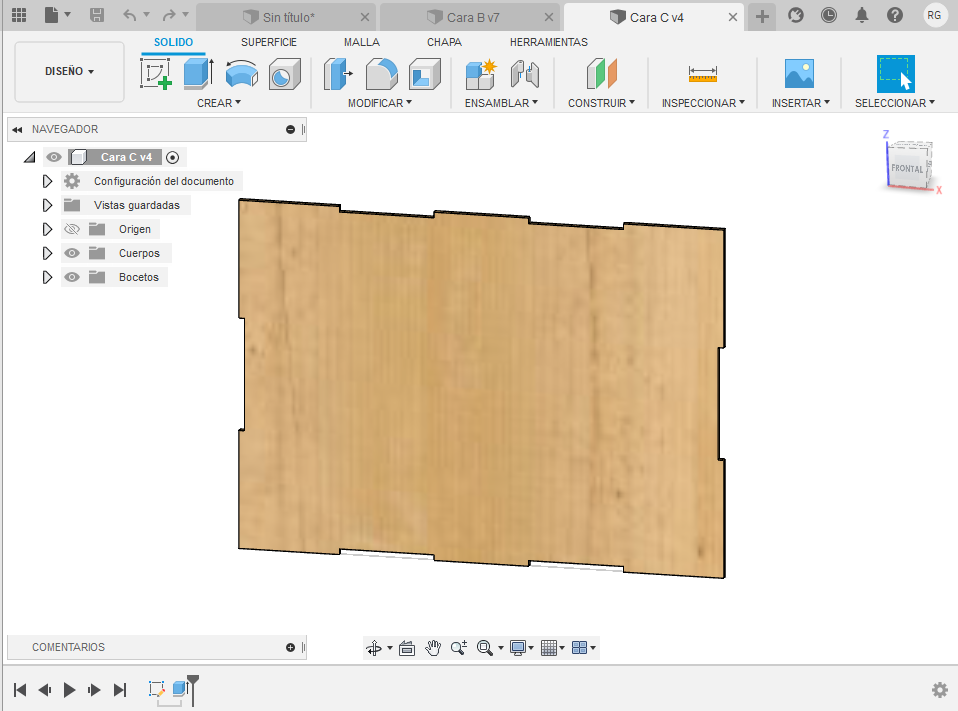Activate the Select window tool
This screenshot has width=958, height=711.
[x=896, y=75]
